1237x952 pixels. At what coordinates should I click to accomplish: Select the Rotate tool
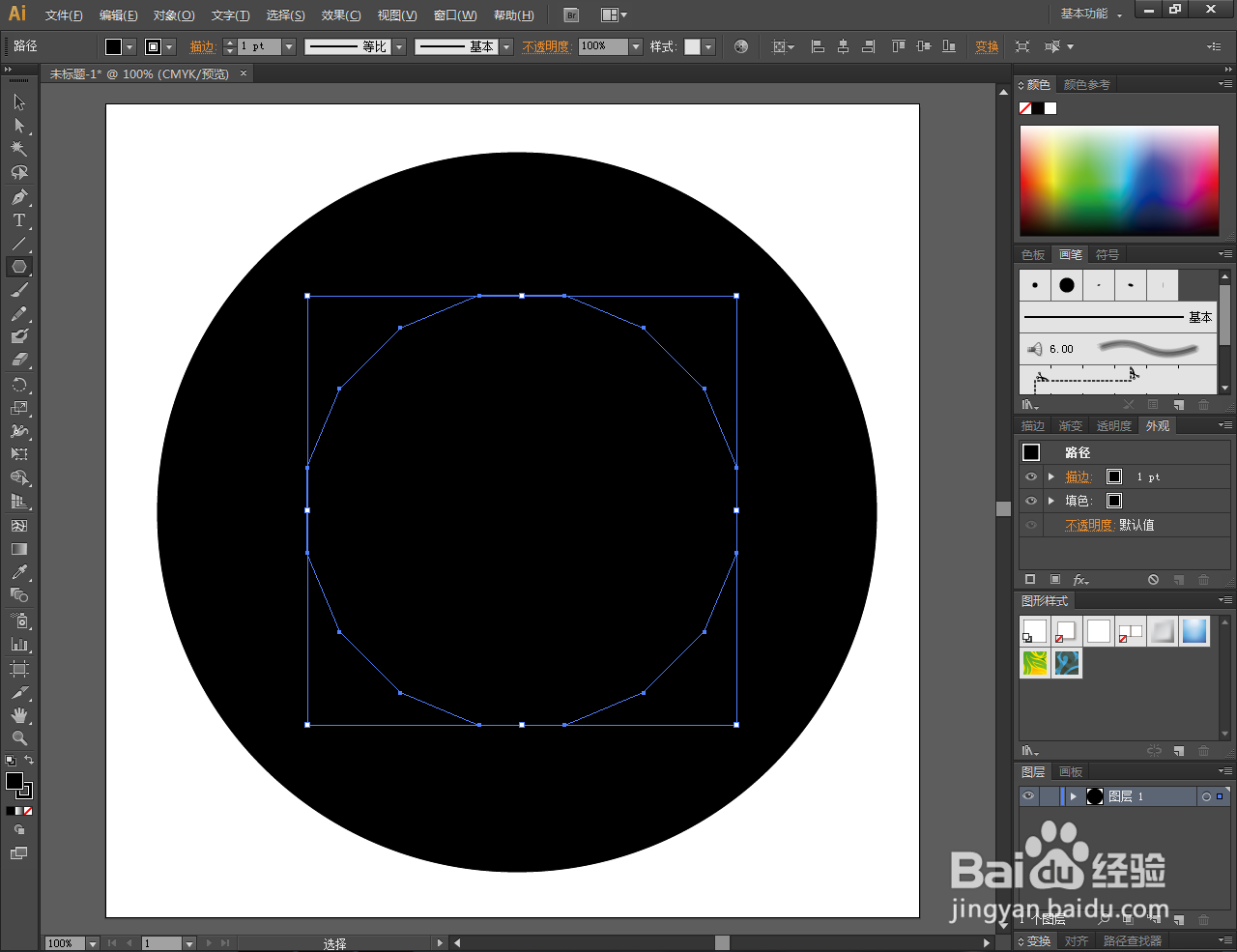pyautogui.click(x=18, y=385)
